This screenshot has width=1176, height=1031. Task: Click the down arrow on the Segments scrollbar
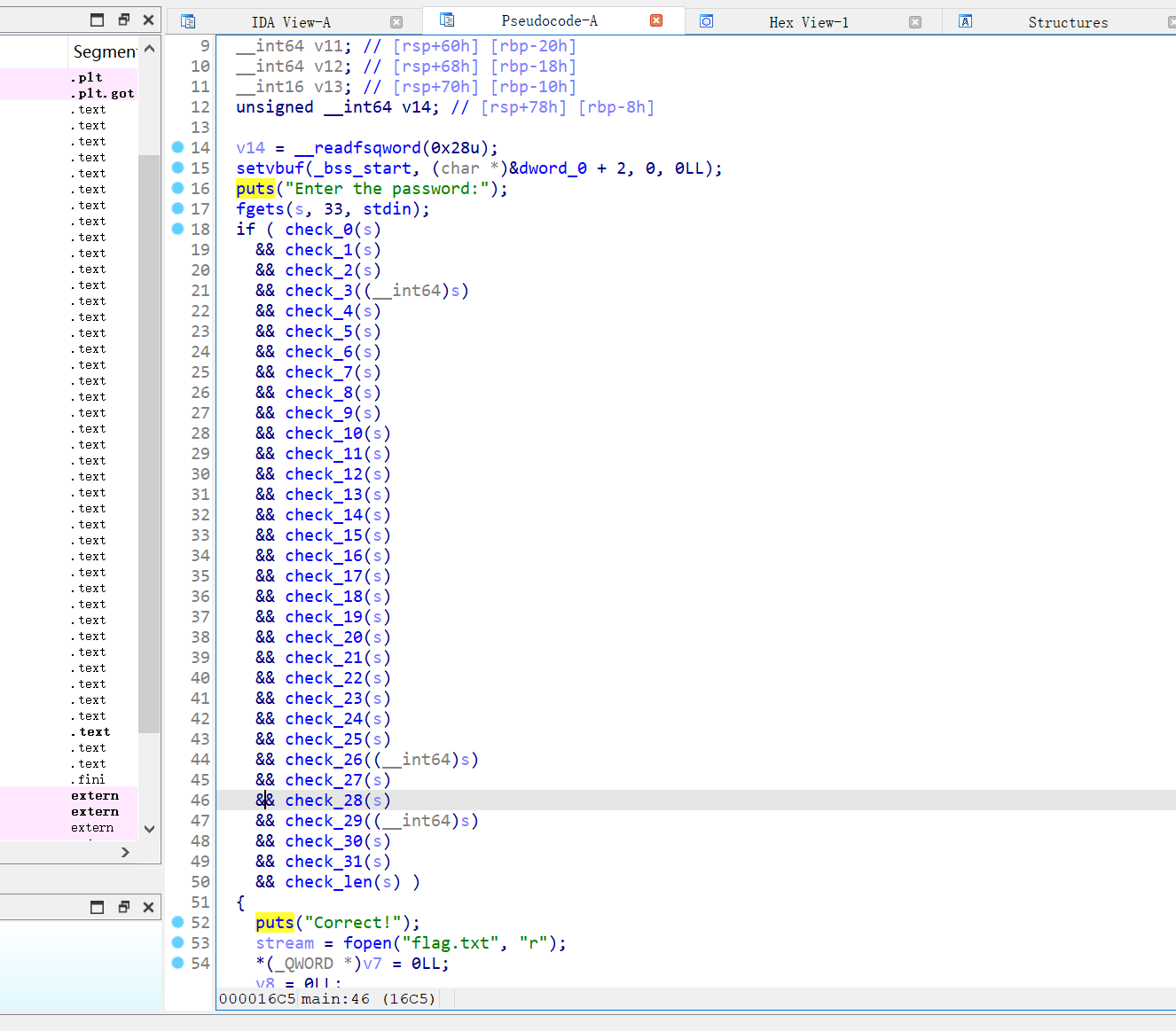point(149,829)
